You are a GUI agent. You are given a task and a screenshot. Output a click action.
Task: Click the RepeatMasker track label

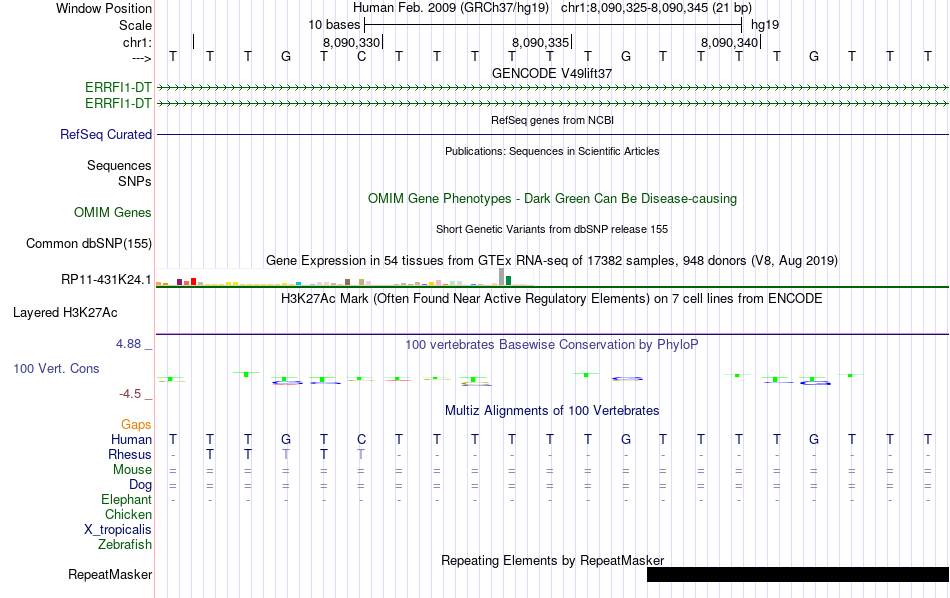coord(110,574)
